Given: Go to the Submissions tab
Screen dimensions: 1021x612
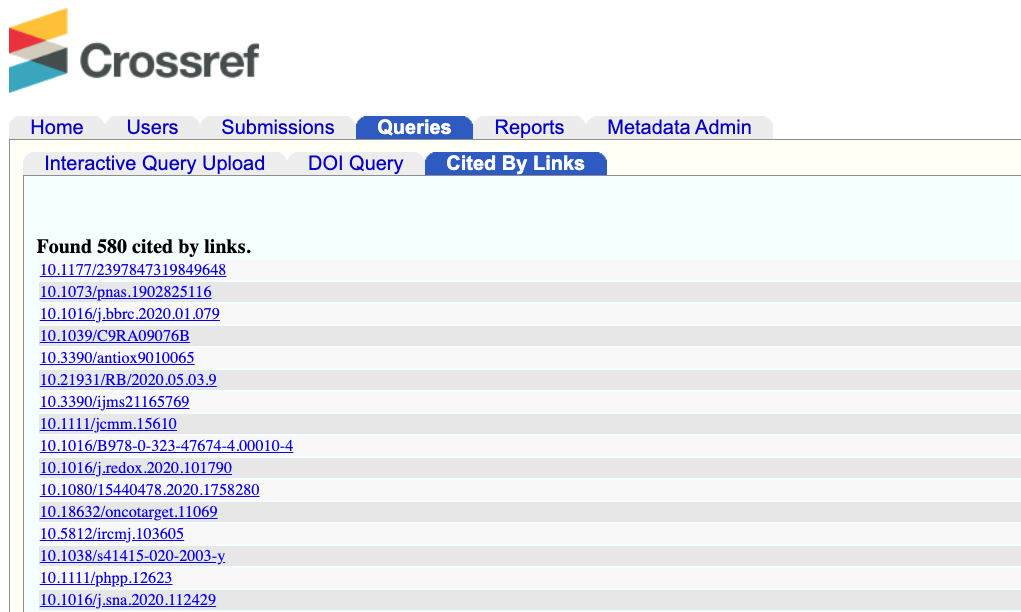Looking at the screenshot, I should point(278,127).
